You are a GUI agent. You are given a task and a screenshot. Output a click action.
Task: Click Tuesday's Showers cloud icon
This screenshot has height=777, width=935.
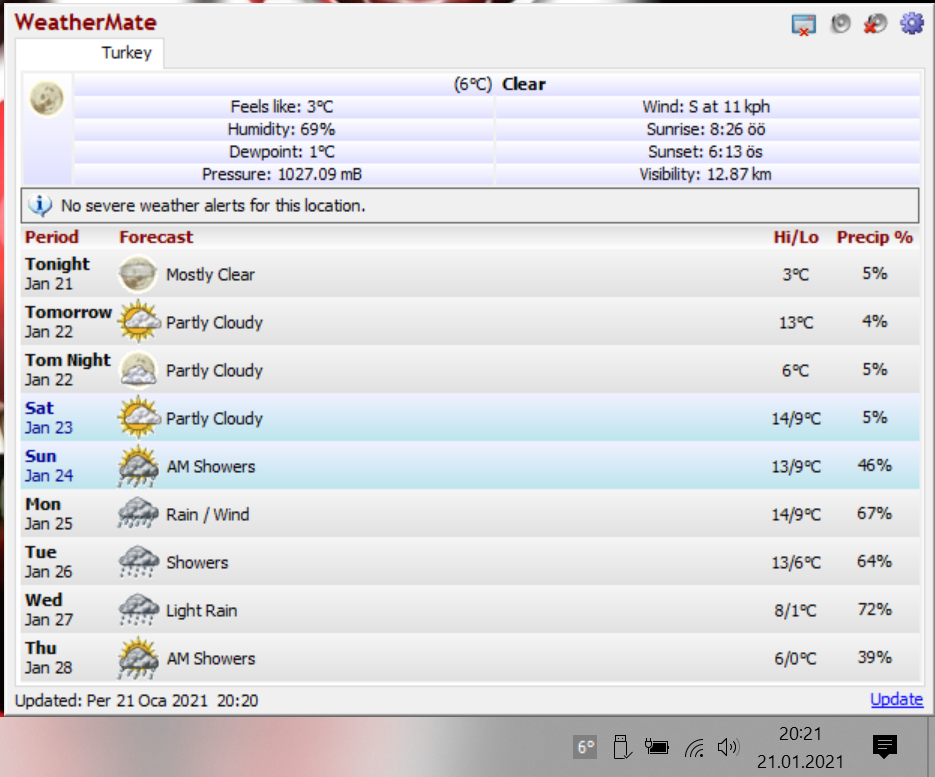(x=138, y=562)
